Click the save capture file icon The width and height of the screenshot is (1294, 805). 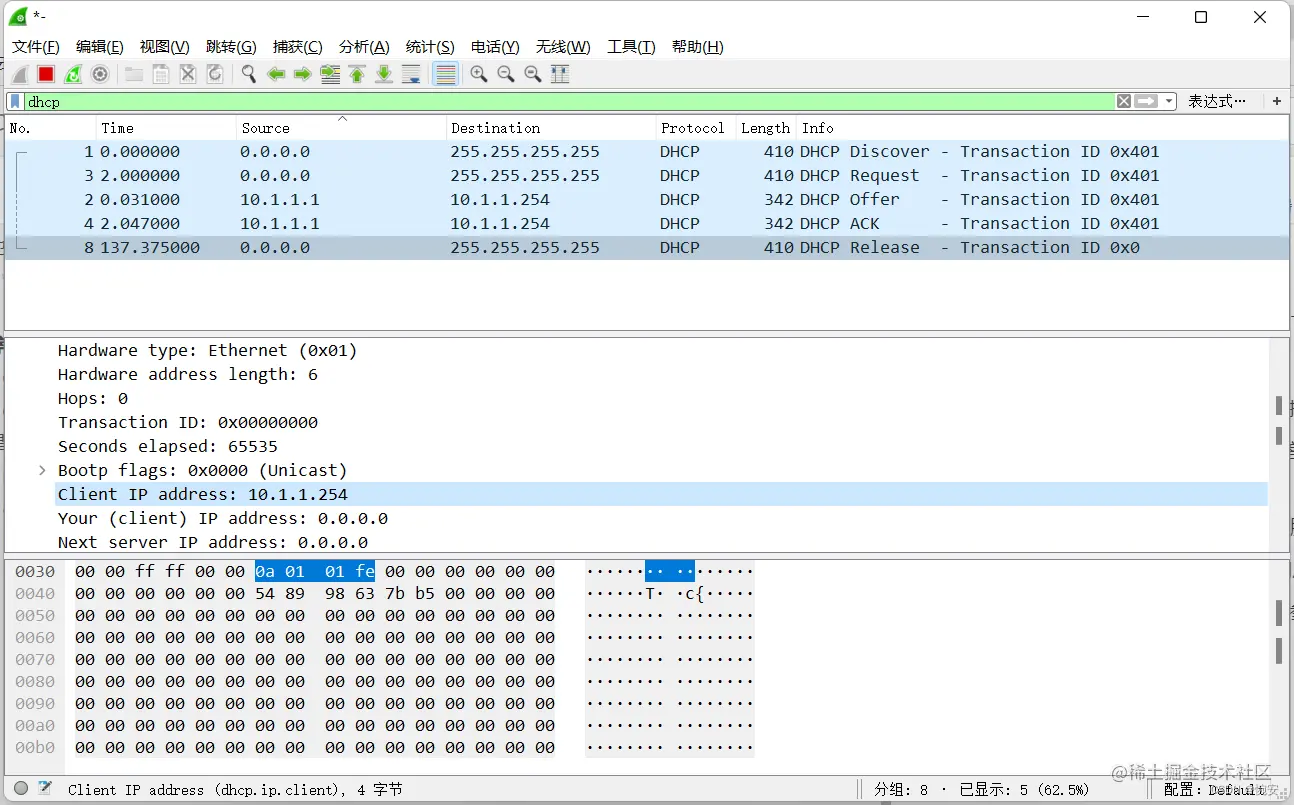[160, 74]
